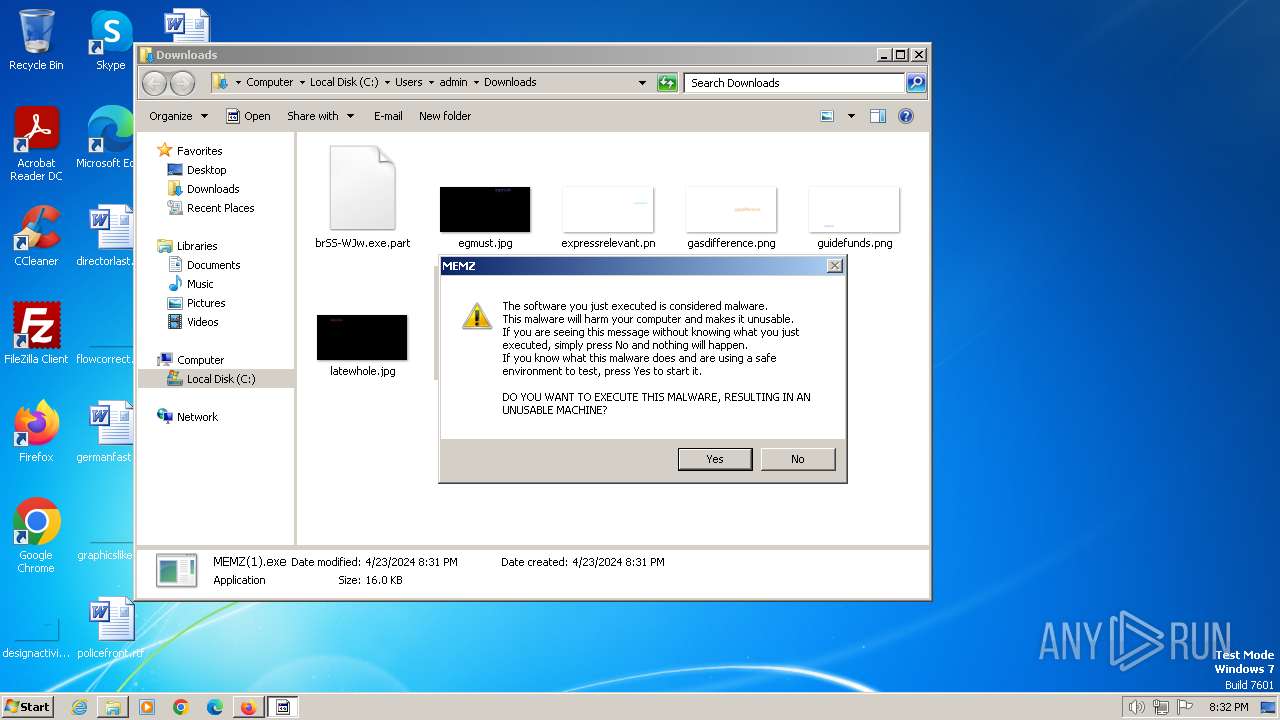Select brSS-WJw.exe.part file
This screenshot has height=720, width=1280.
pos(362,197)
